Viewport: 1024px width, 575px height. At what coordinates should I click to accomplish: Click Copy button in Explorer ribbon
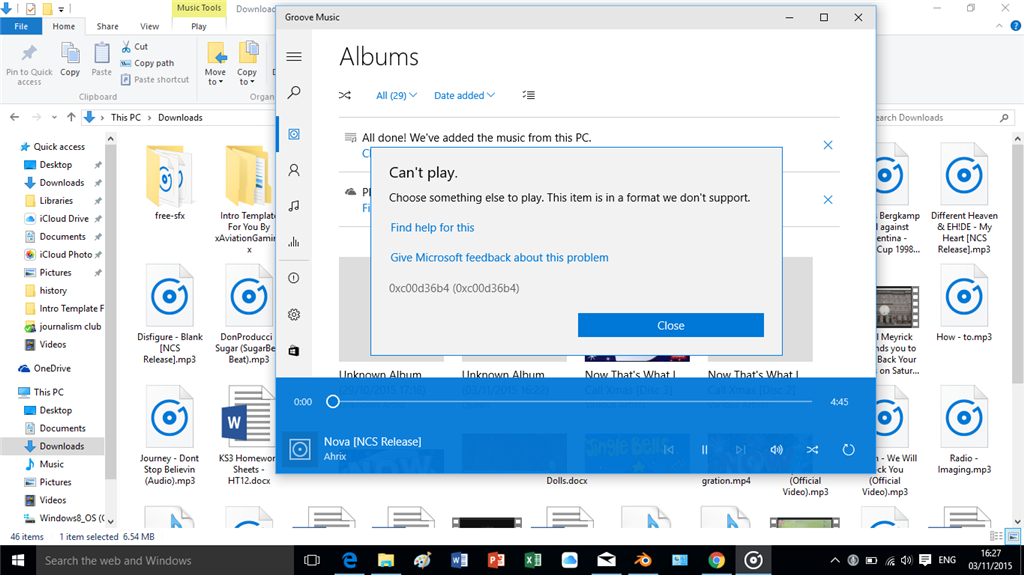point(70,60)
